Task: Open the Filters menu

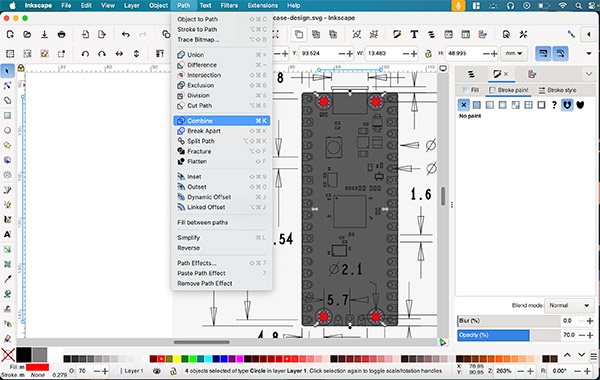Action: (229, 5)
